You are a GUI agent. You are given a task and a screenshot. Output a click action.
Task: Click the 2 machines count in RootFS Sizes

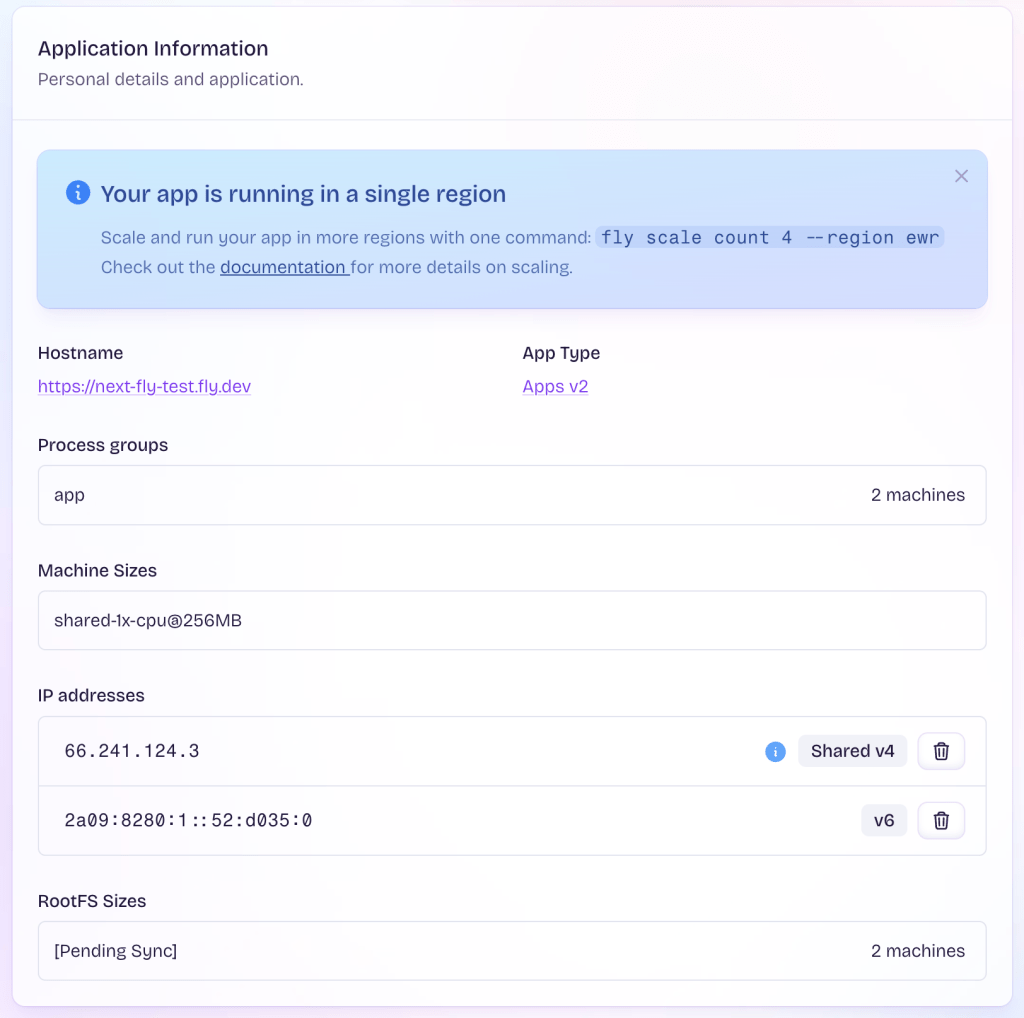pyautogui.click(x=917, y=951)
